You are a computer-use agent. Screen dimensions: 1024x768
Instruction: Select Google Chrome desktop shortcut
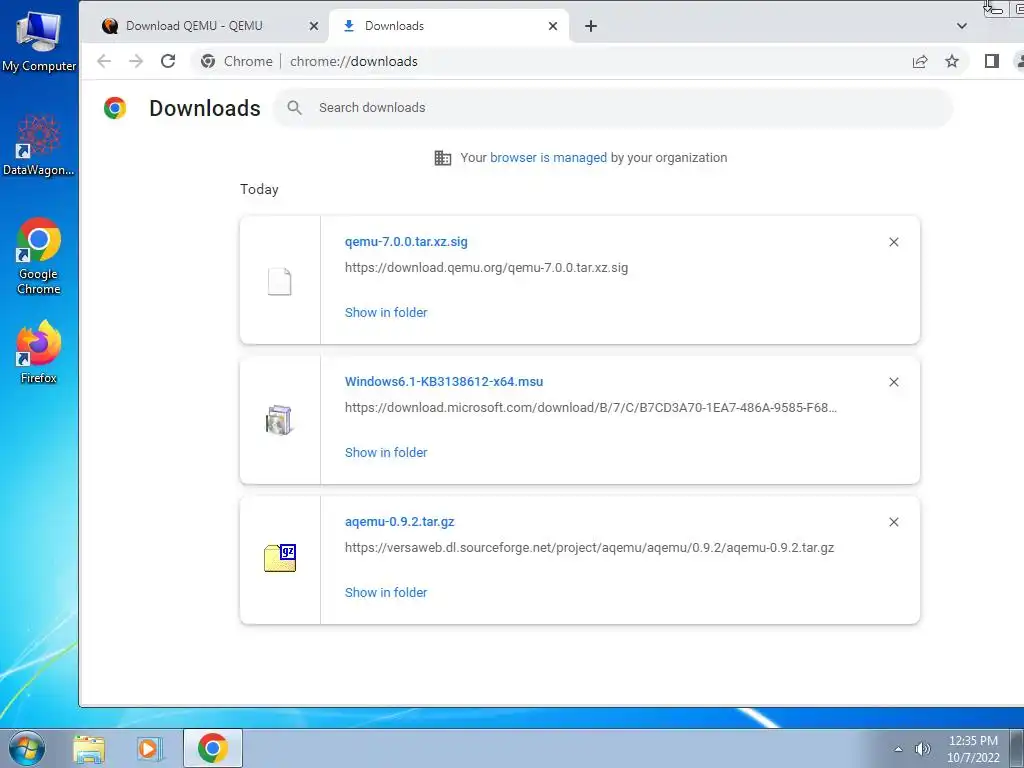tap(39, 256)
